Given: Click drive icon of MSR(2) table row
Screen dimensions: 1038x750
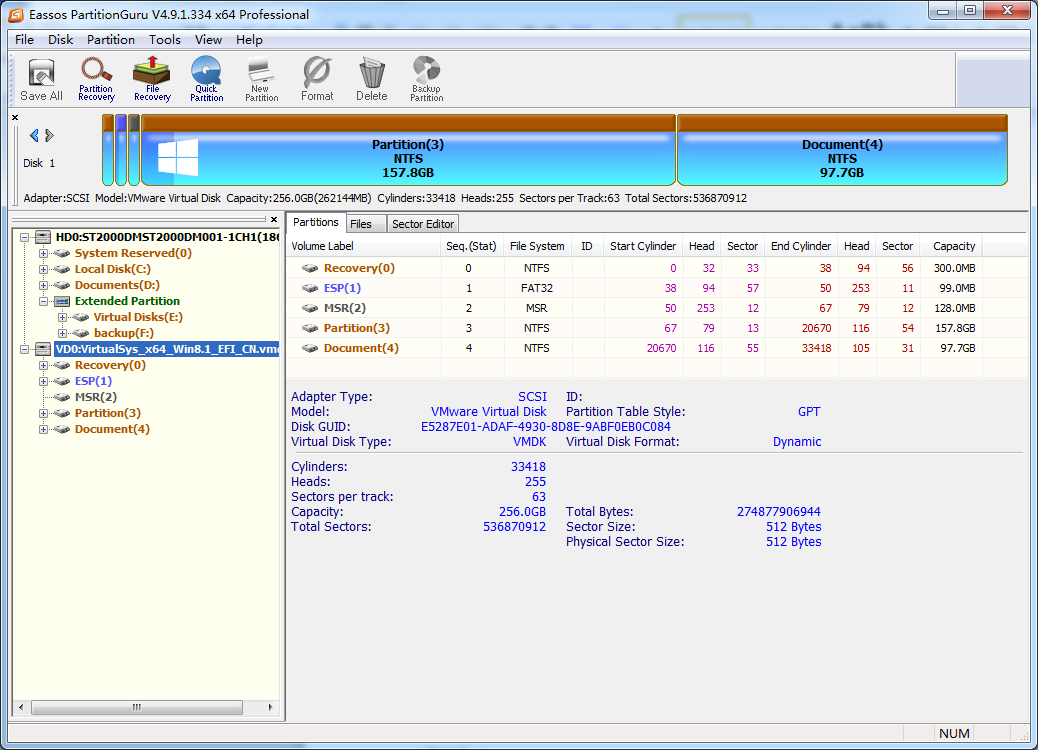Looking at the screenshot, I should [x=310, y=308].
